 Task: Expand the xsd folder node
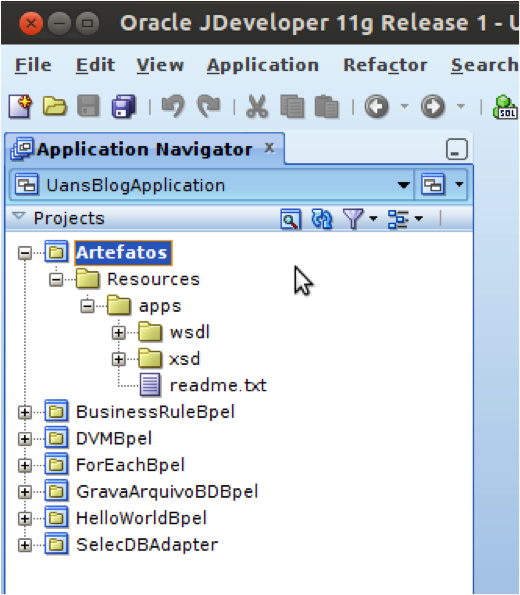click(118, 359)
